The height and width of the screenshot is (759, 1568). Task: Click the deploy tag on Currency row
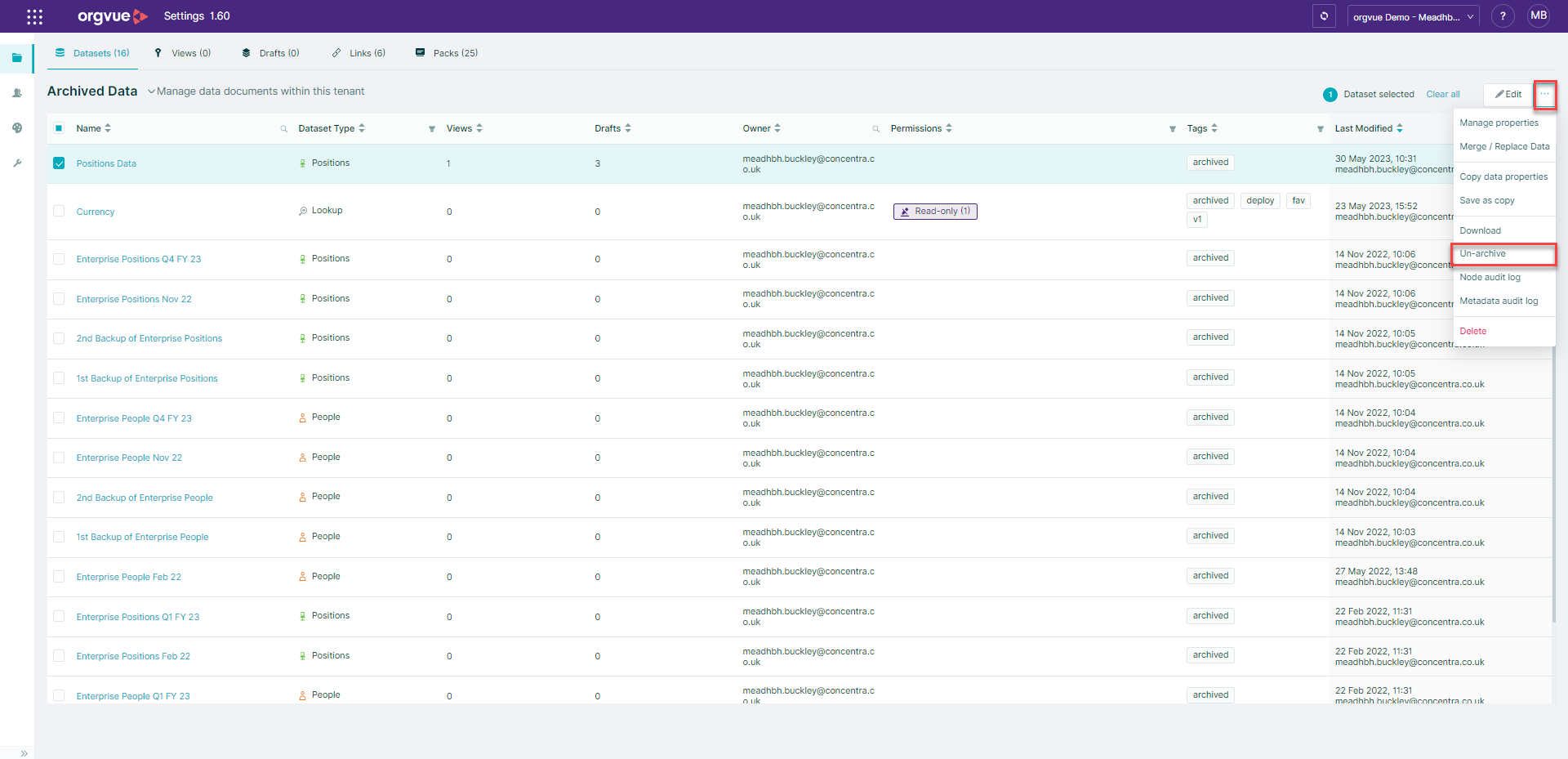(1260, 201)
